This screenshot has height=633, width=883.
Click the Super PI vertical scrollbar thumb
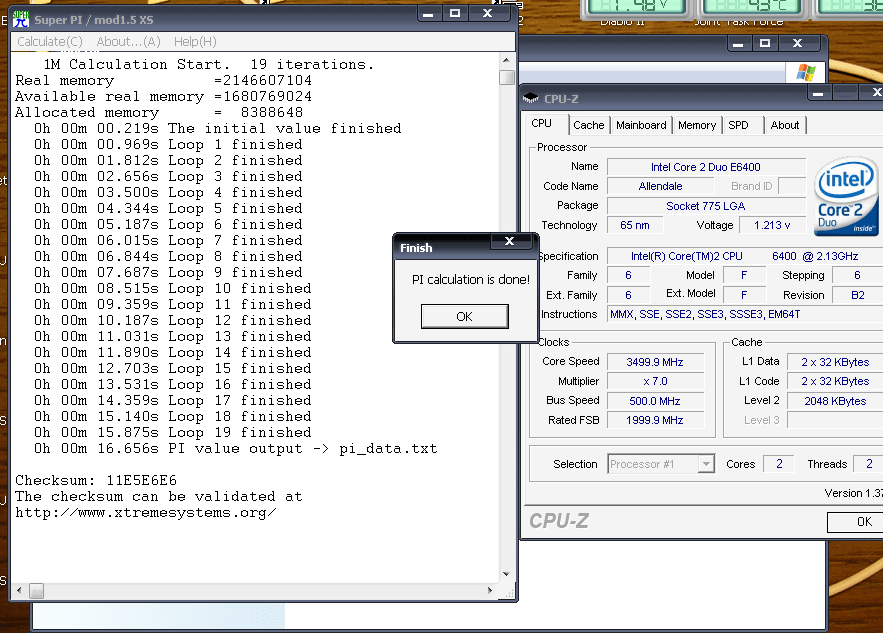(507, 77)
